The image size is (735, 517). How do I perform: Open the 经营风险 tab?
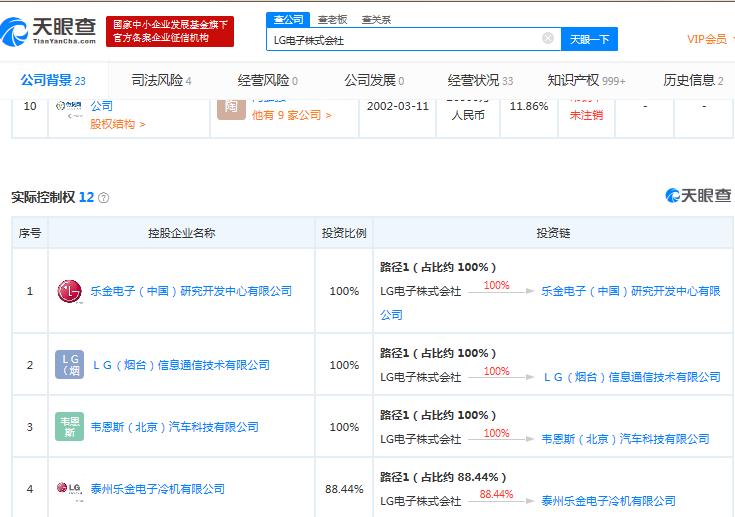point(268,81)
